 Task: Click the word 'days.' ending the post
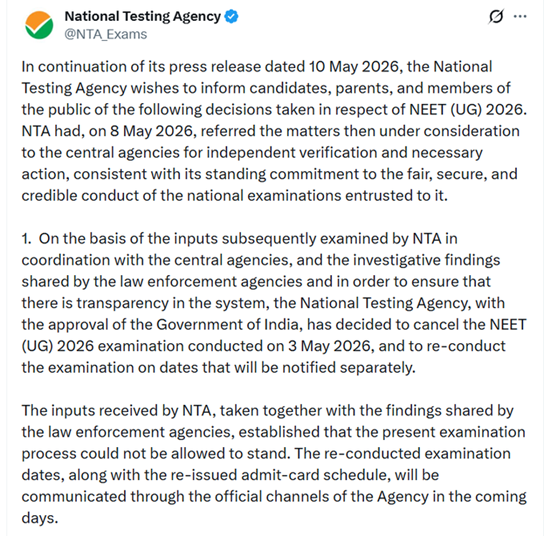[x=40, y=518]
